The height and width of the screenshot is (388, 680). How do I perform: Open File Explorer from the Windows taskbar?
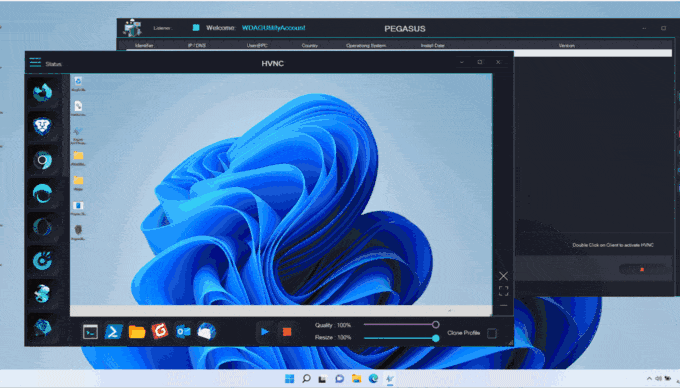click(356, 378)
